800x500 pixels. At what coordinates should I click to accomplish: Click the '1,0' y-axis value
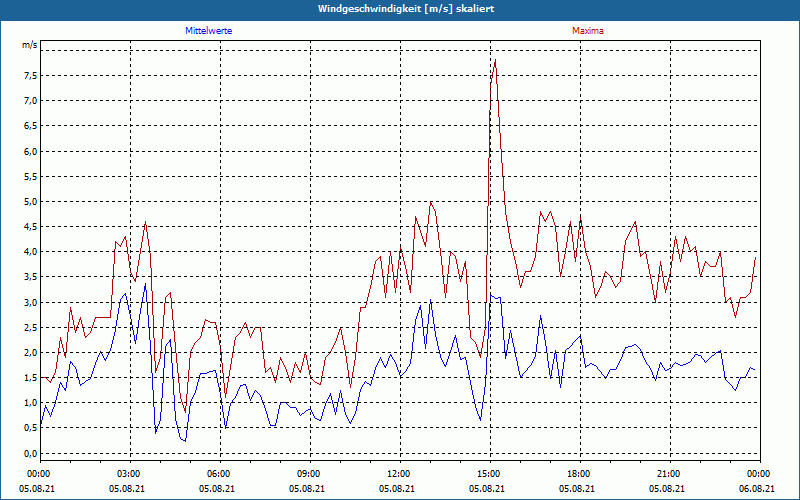pyautogui.click(x=31, y=403)
